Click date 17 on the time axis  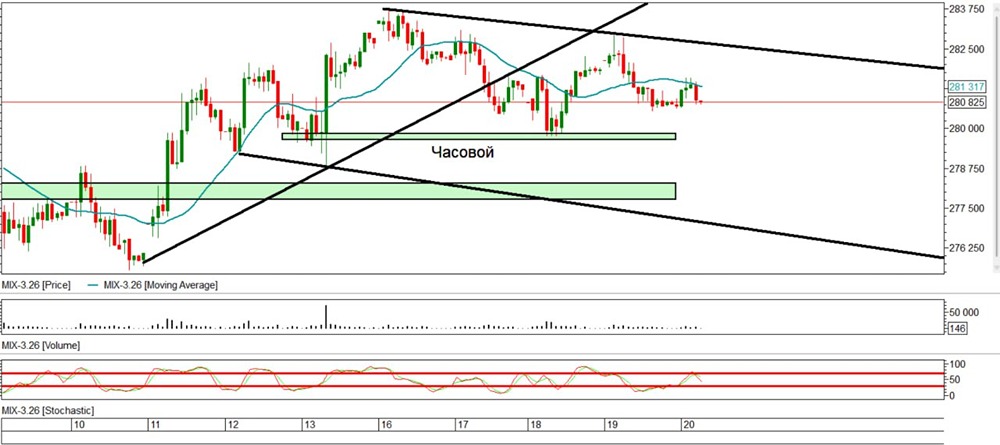point(464,424)
